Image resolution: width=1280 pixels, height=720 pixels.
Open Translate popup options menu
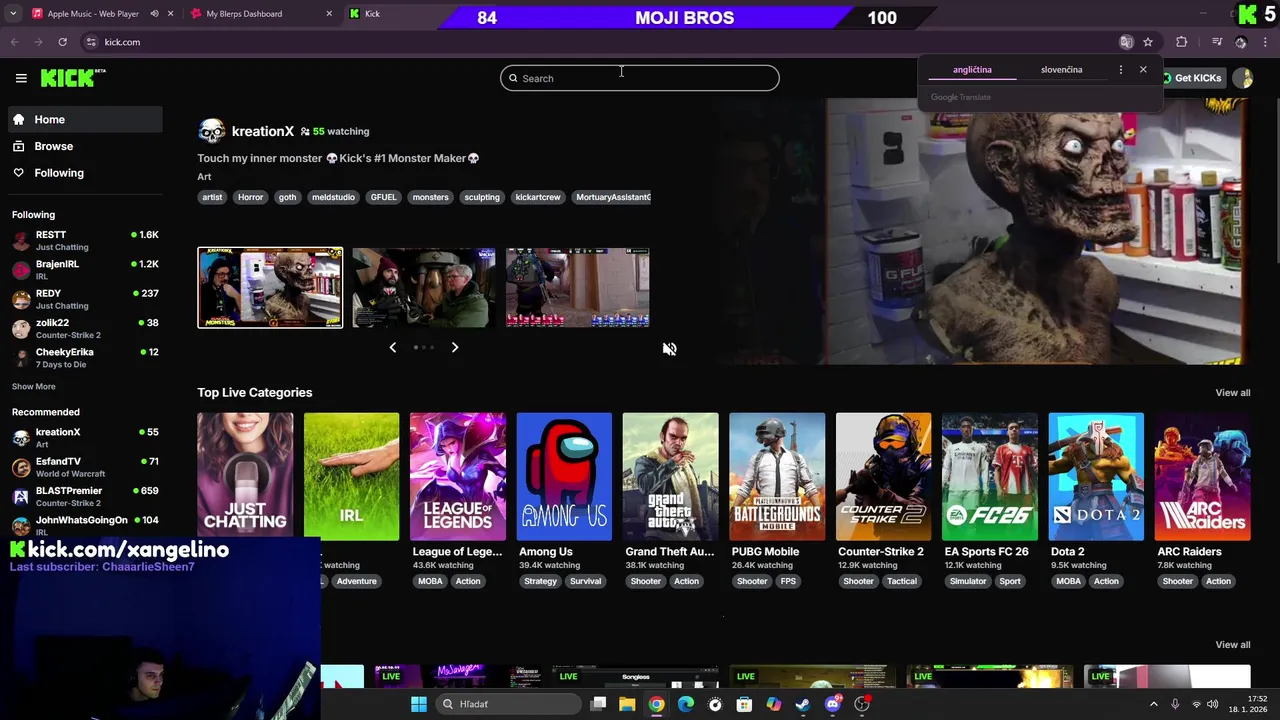coord(1120,70)
